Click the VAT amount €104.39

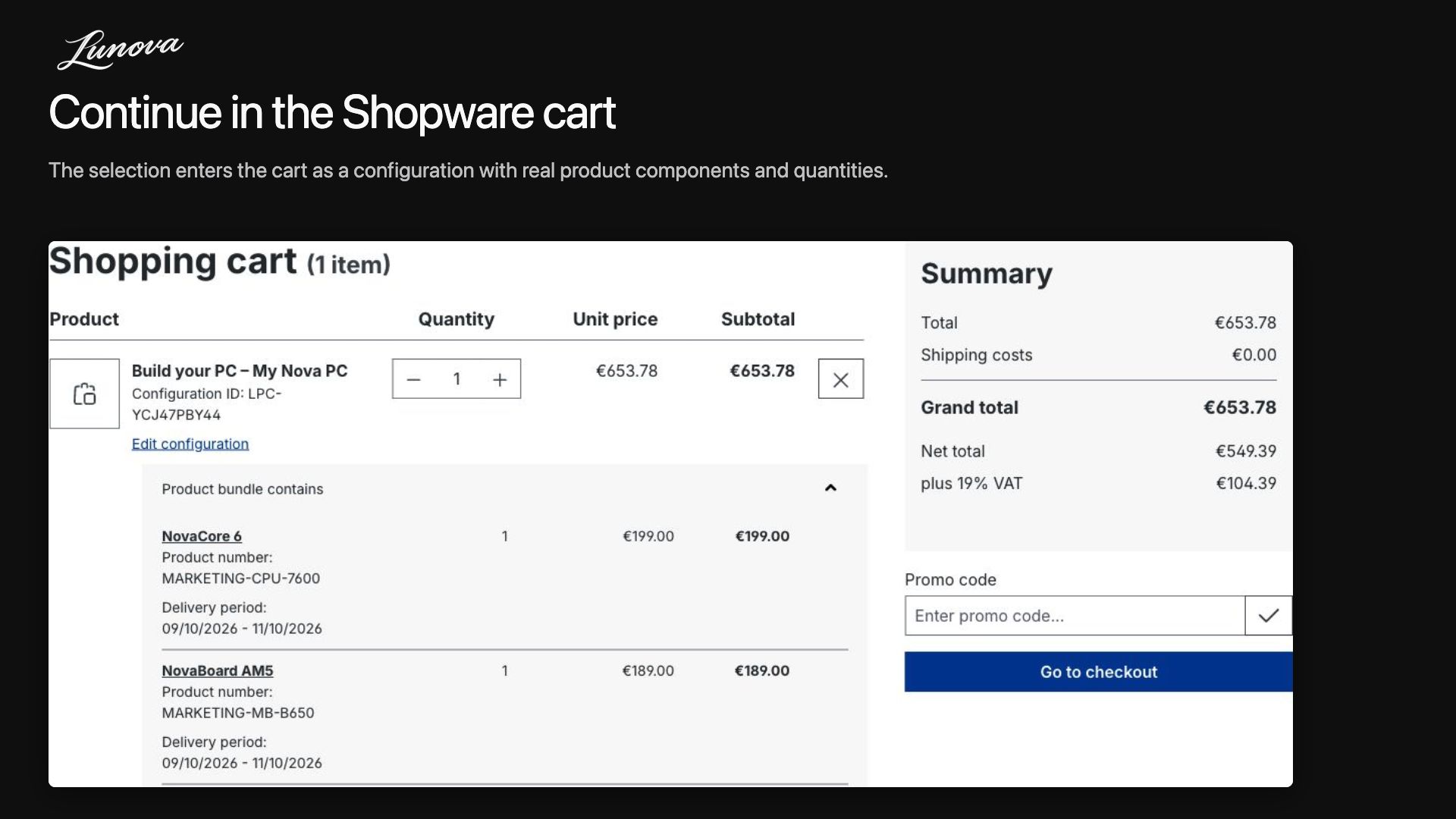[x=1246, y=483]
